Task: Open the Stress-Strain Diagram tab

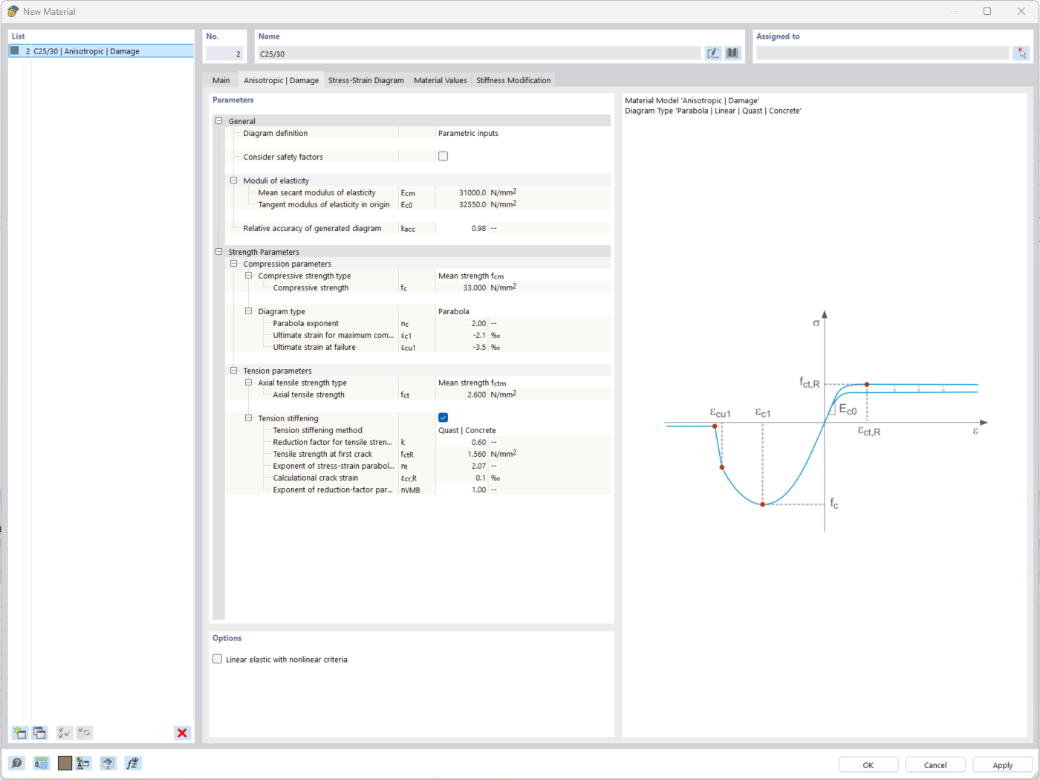Action: pos(366,80)
